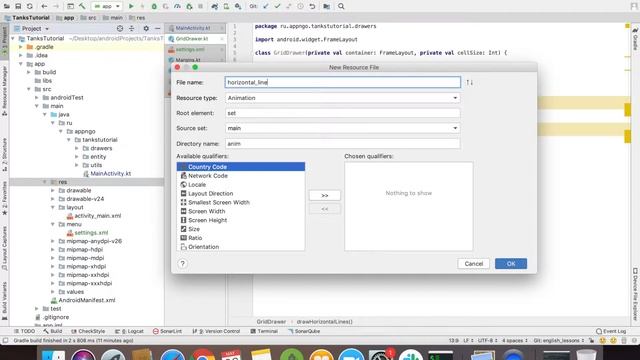Open the app run configuration dropdown
Viewport: 640px width, 360px height.
107,6
